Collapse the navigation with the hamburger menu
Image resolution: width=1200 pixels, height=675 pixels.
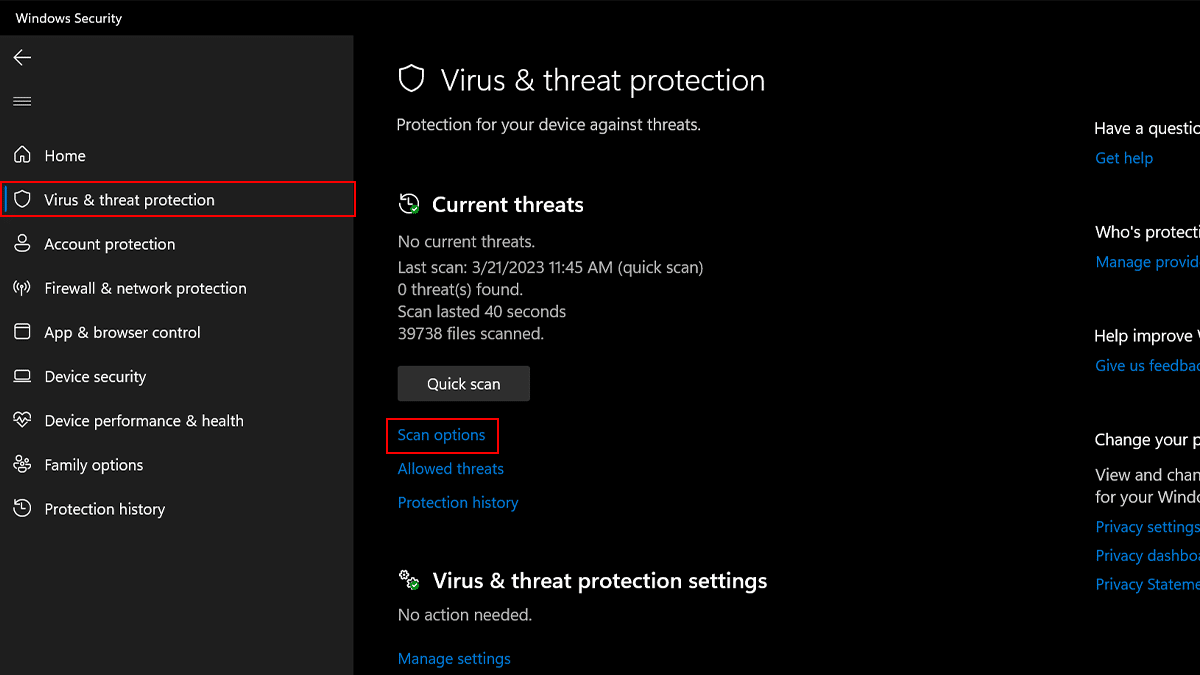(21, 100)
